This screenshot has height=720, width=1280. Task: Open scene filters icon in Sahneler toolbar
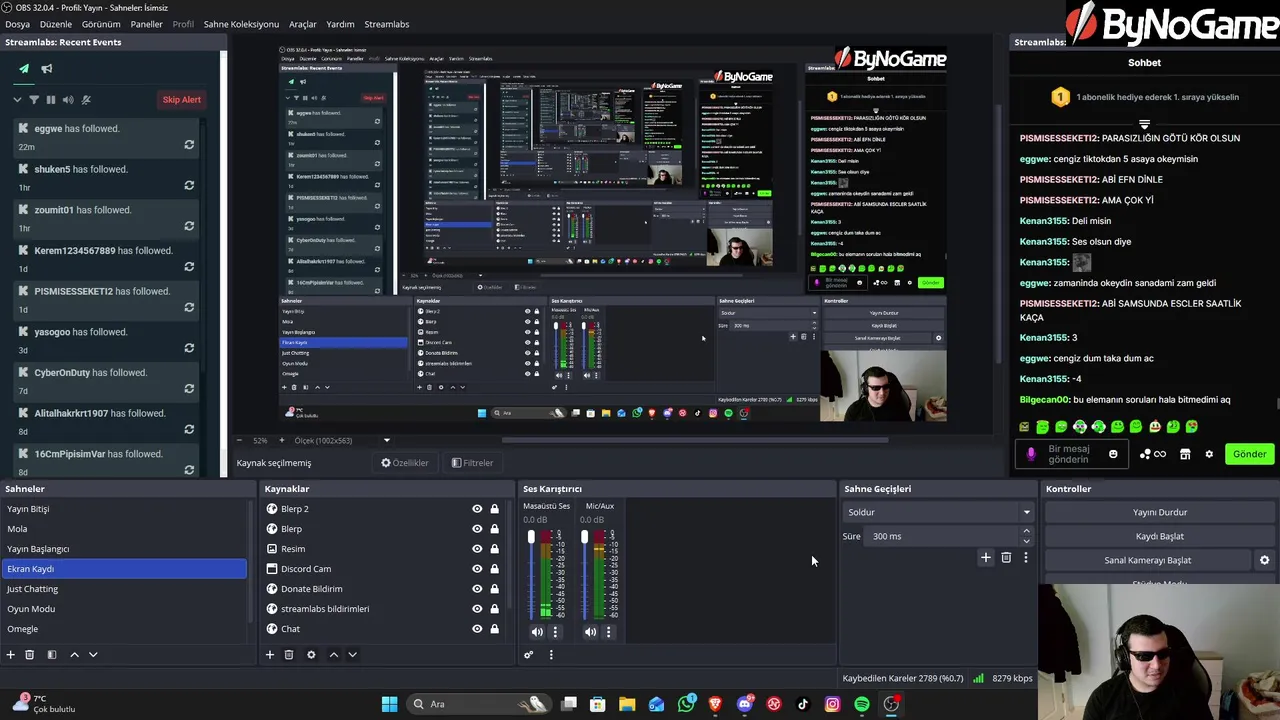(52, 654)
